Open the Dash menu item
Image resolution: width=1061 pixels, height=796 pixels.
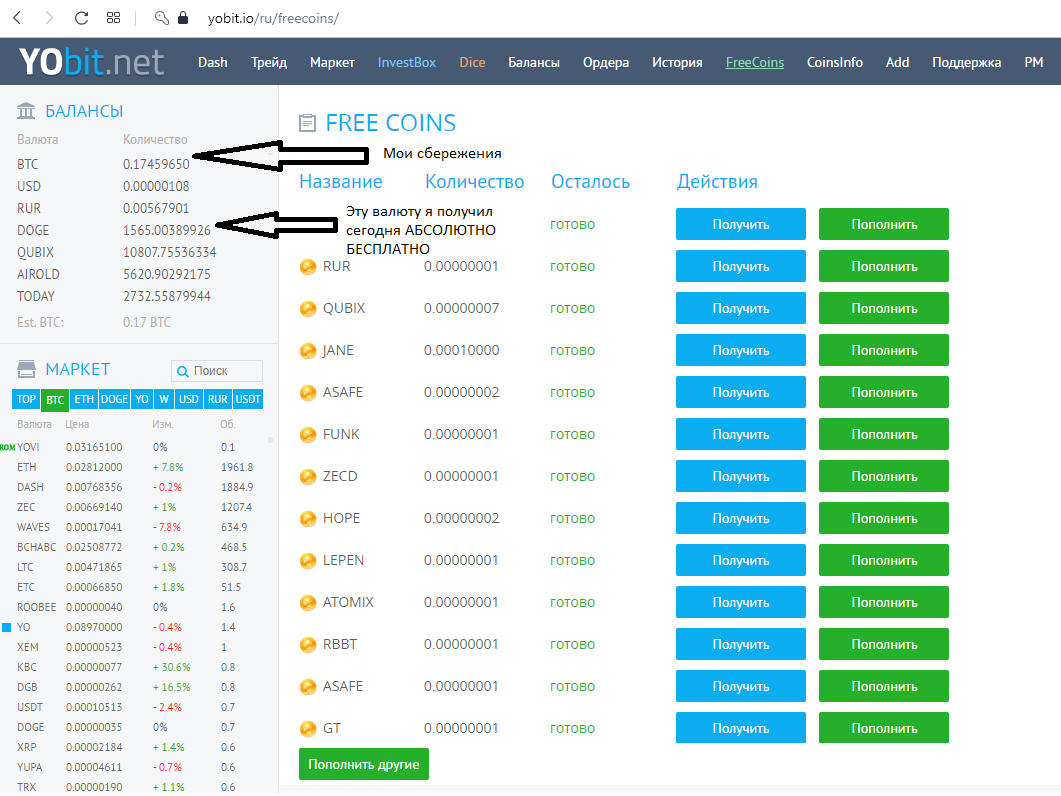[212, 62]
